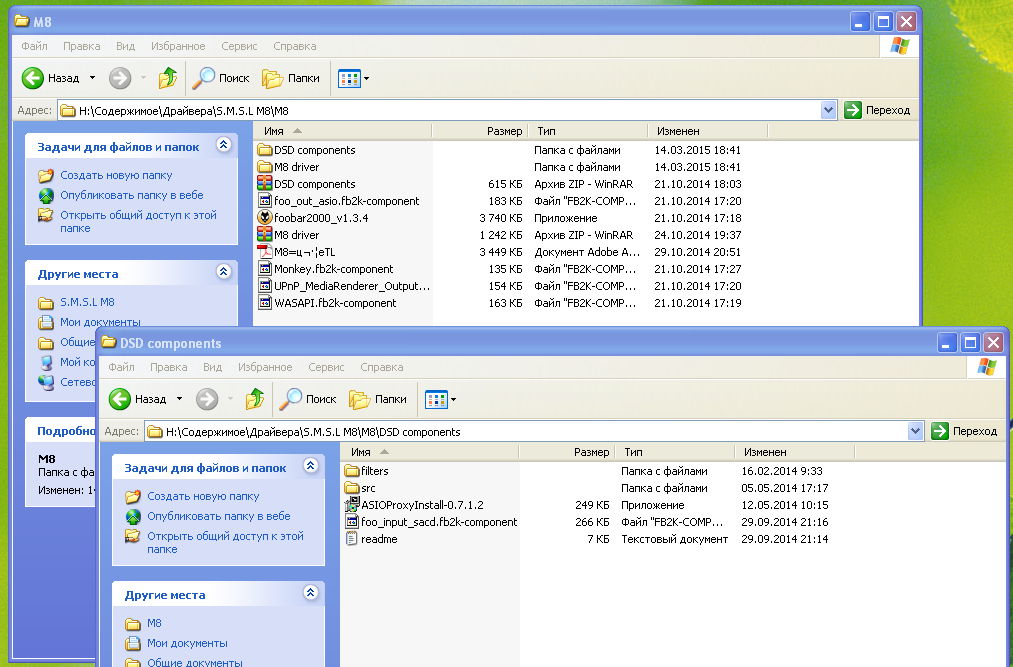The height and width of the screenshot is (667, 1013).
Task: Expand address bar dropdown in M8 window
Action: [828, 111]
